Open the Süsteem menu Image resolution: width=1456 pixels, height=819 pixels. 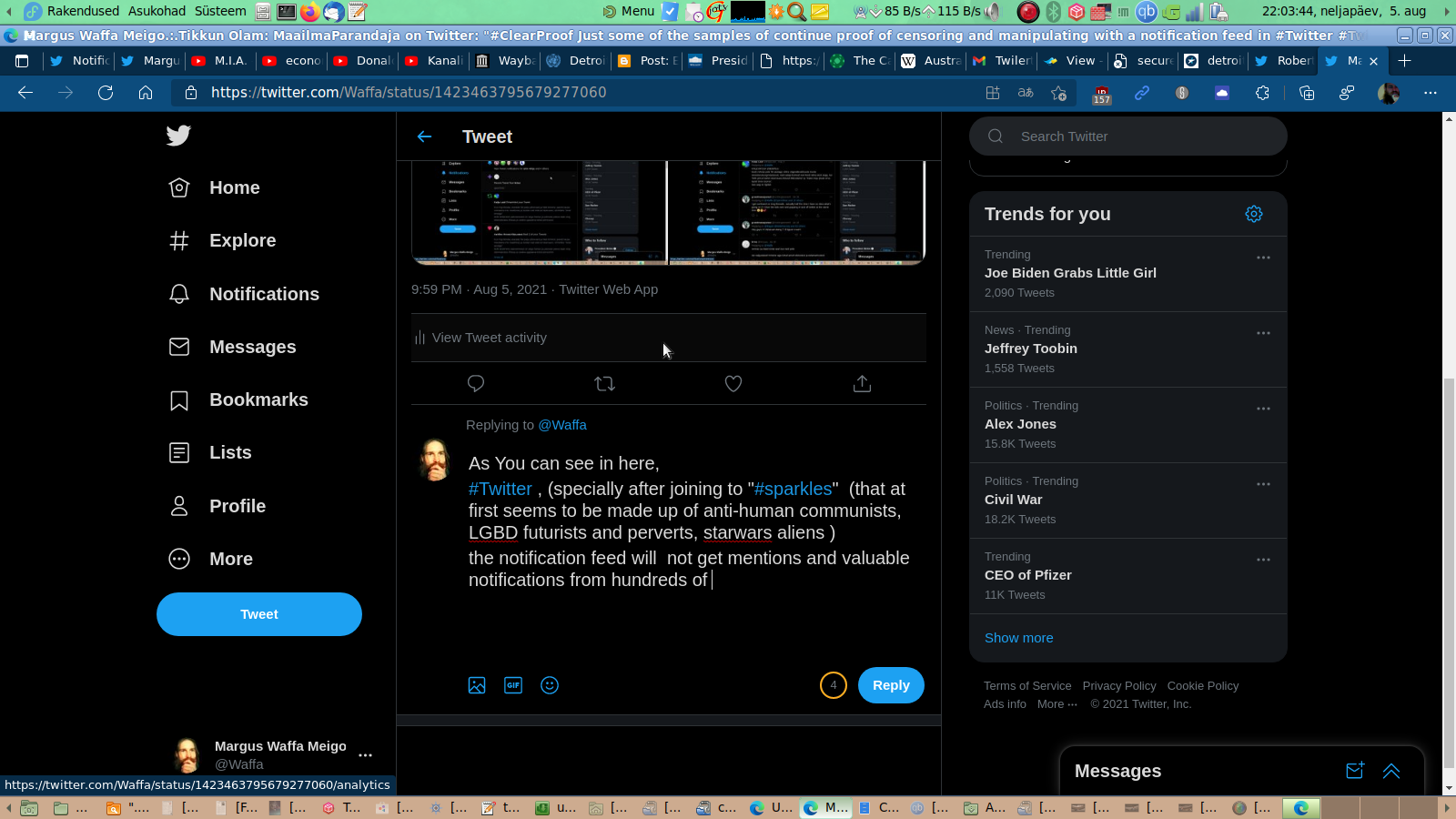tap(220, 11)
